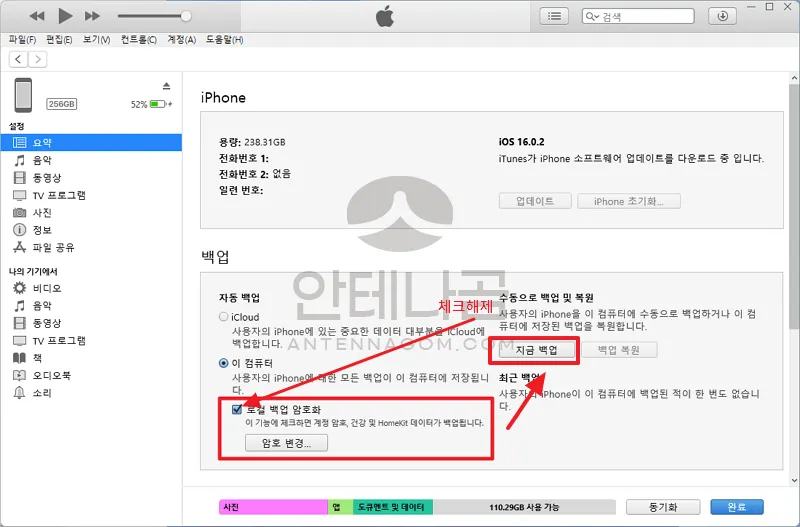The image size is (800, 527).
Task: Select 정보 info icon
Action: click(x=19, y=230)
